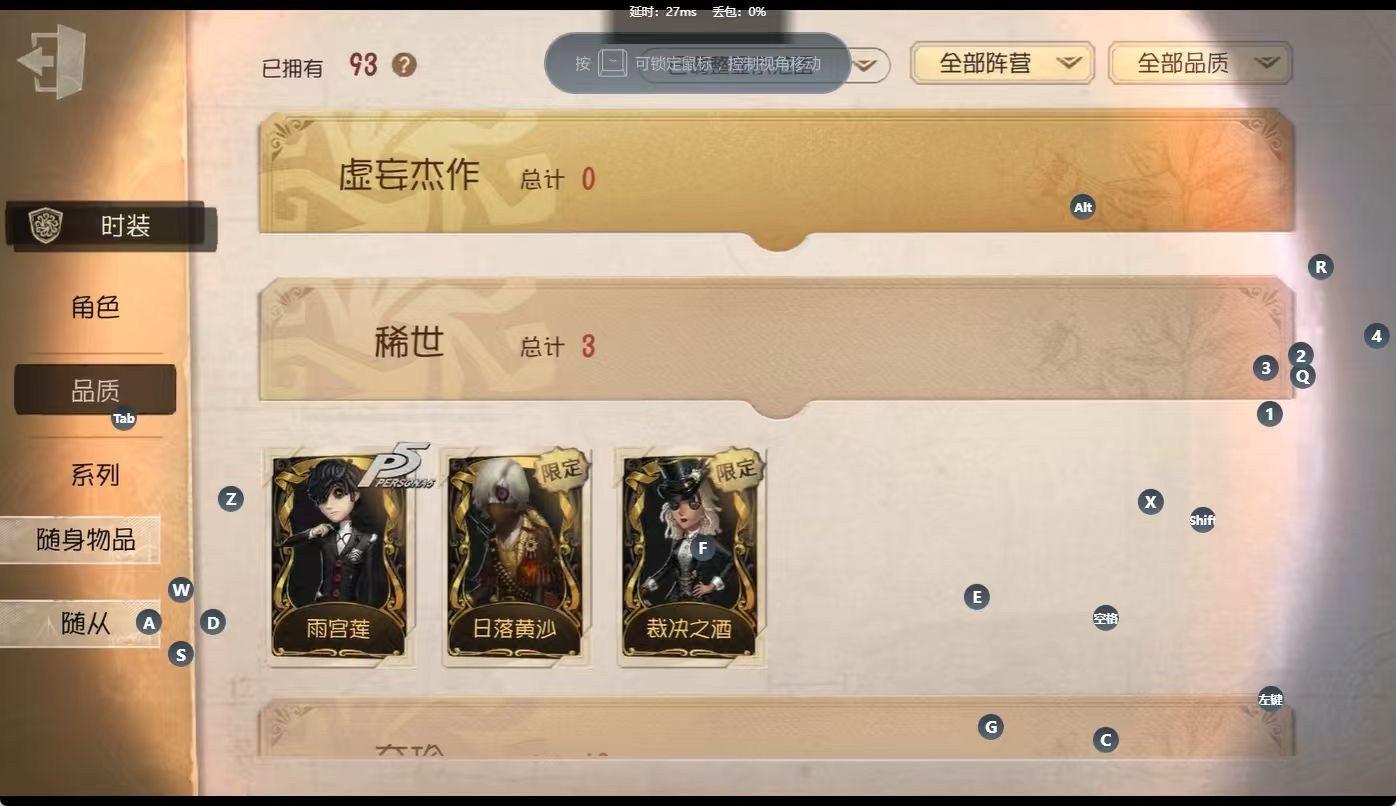Image resolution: width=1396 pixels, height=806 pixels.
Task: Expand the partially hidden filter dropdown arrow
Action: tap(869, 66)
